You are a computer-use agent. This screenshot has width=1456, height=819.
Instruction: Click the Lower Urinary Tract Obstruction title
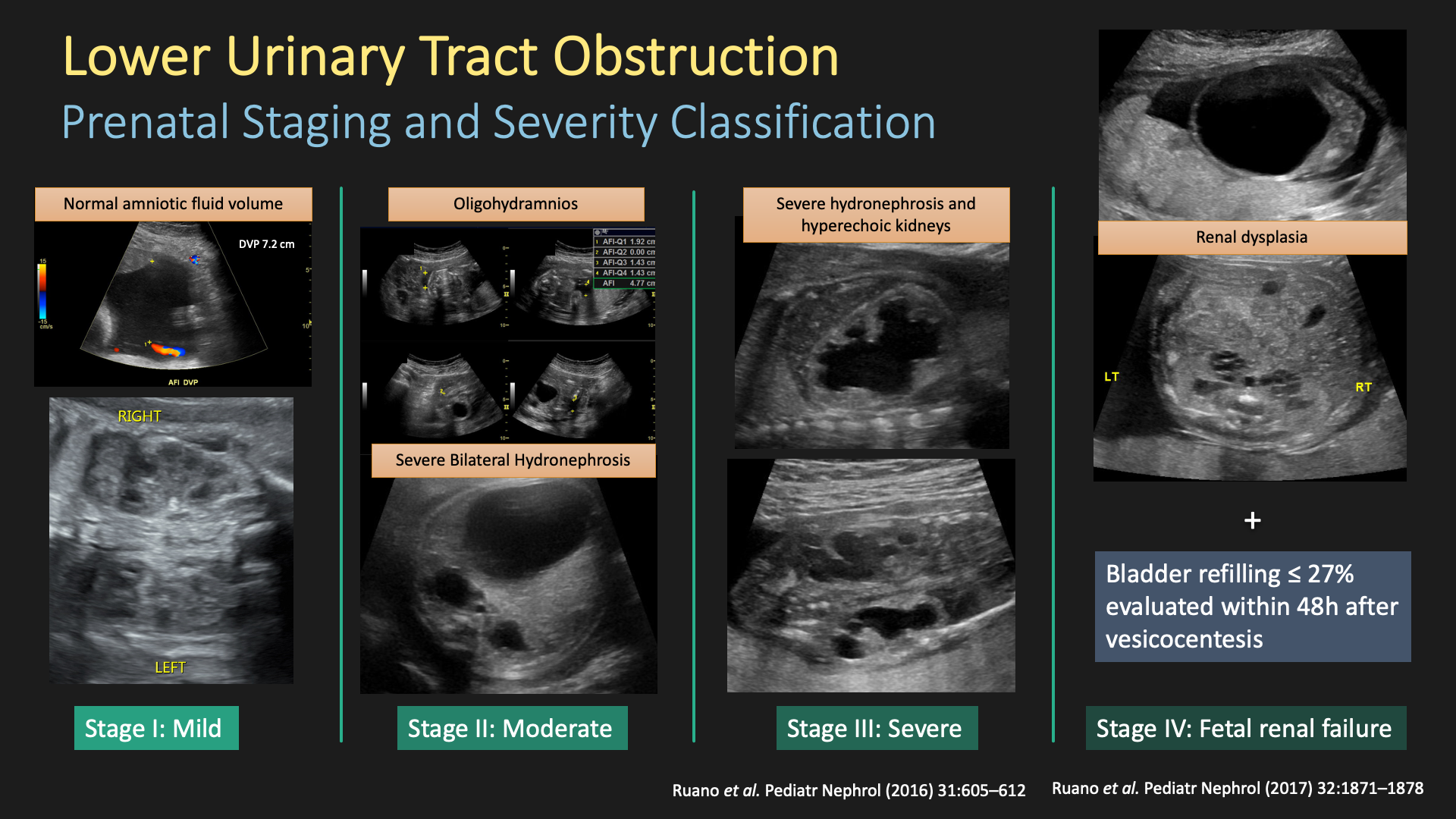point(450,57)
